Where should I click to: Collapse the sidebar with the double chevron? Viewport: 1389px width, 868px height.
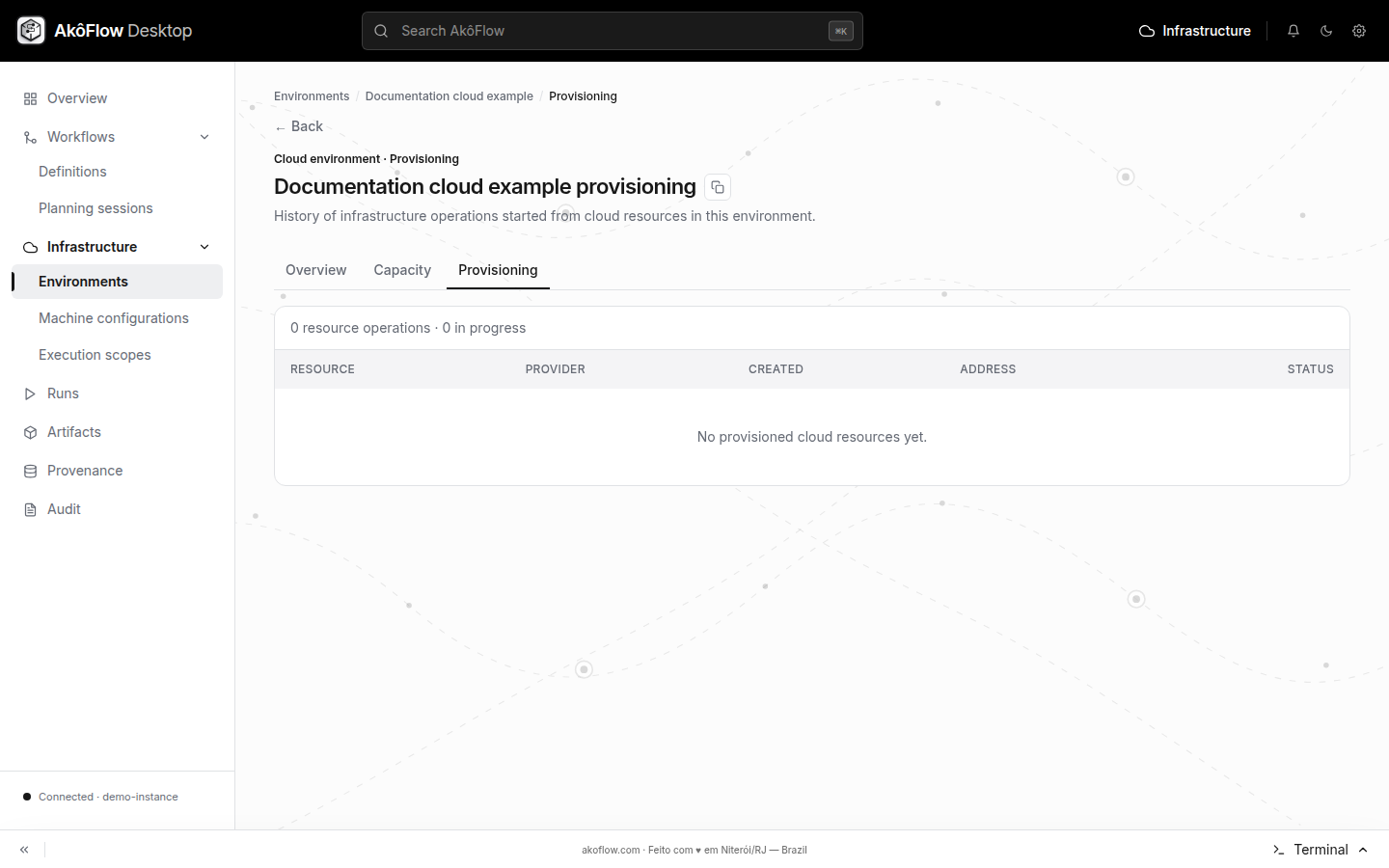point(24,850)
